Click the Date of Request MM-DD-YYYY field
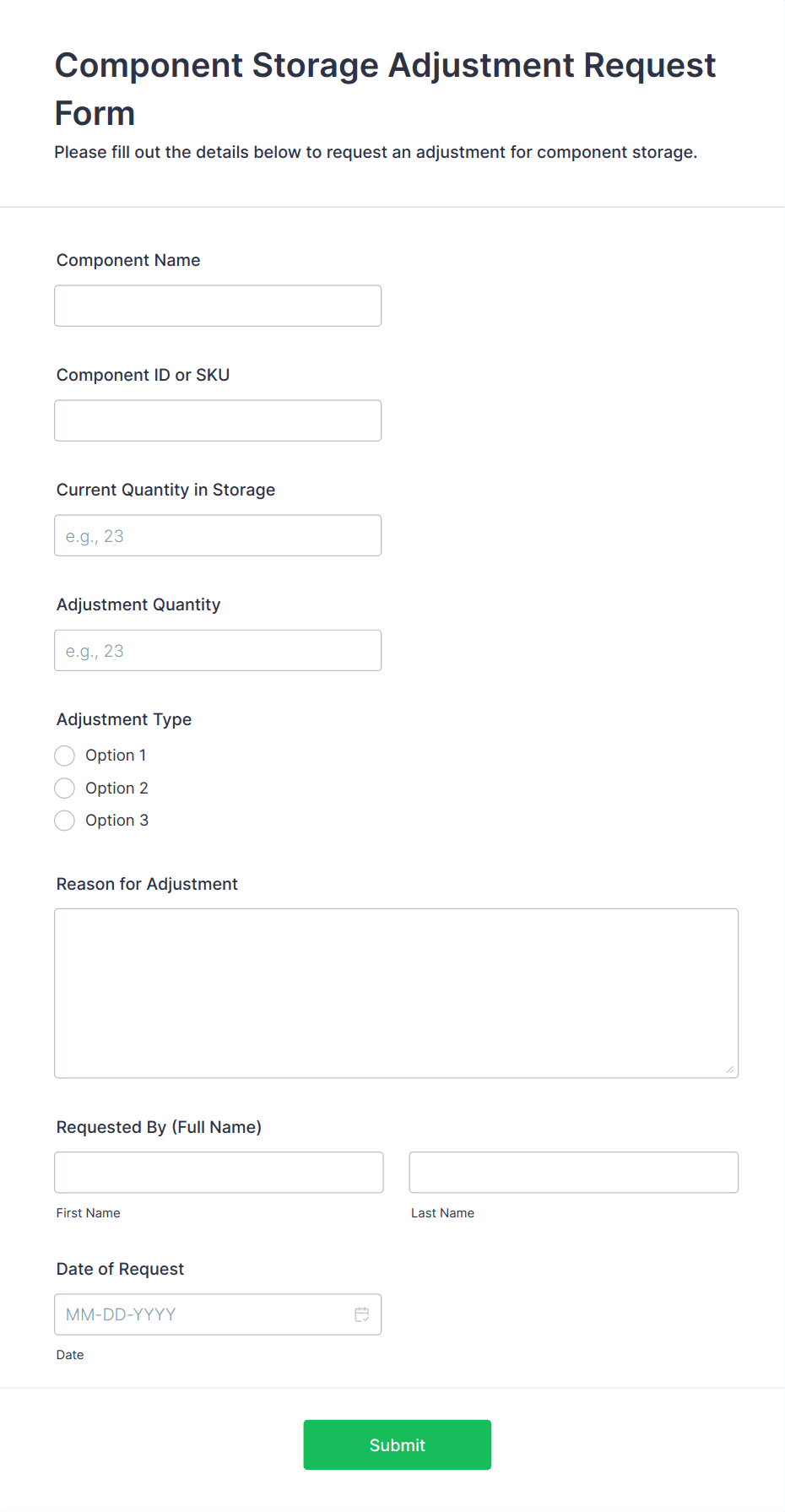This screenshot has width=785, height=1512. point(203,1314)
